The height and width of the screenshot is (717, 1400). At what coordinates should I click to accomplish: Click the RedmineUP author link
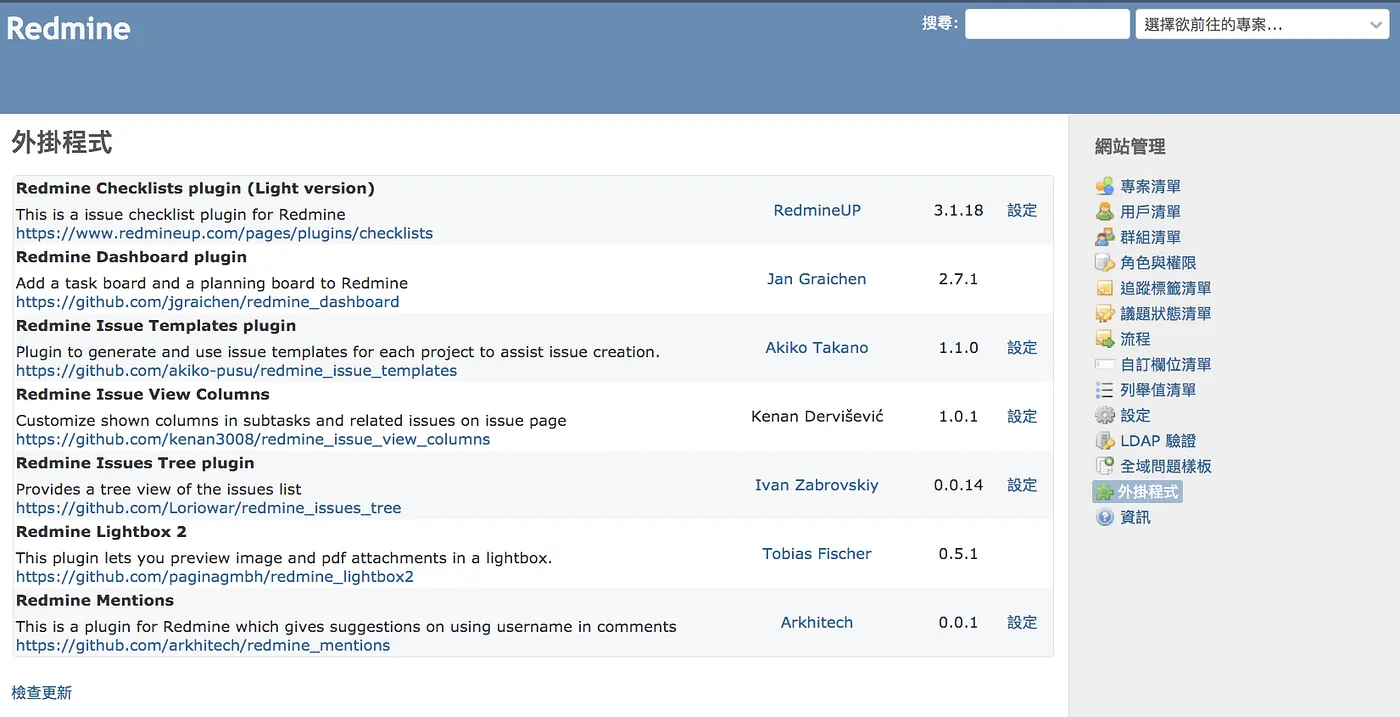click(817, 210)
